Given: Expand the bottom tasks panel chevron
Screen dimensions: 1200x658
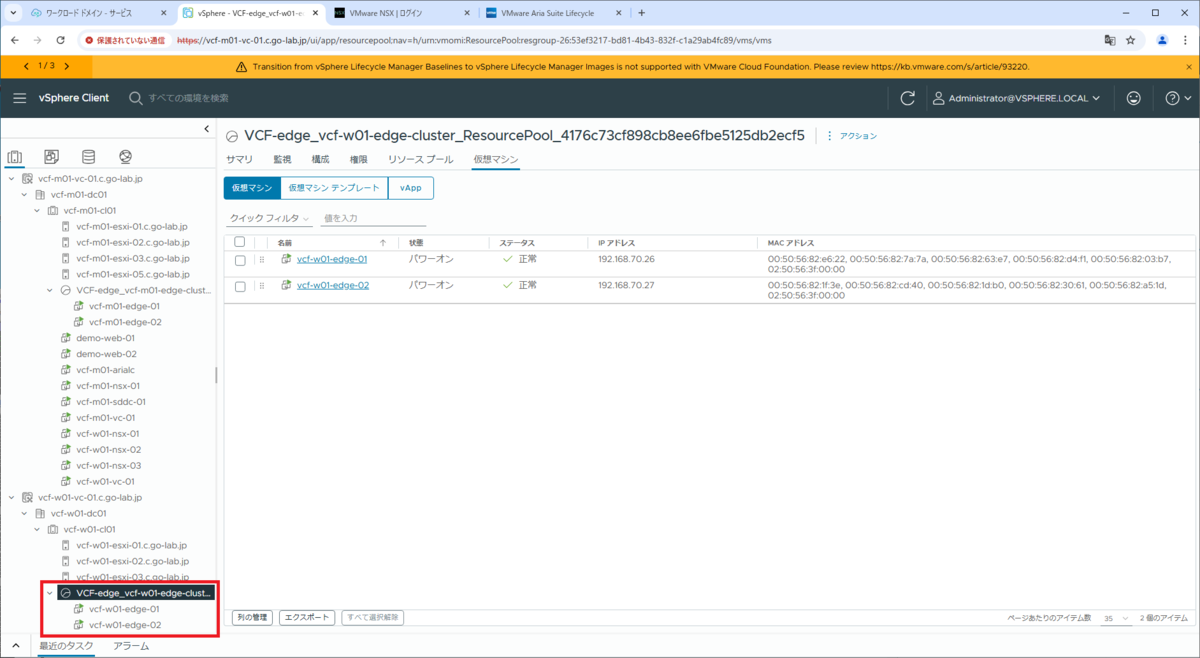Looking at the screenshot, I should click(15, 646).
